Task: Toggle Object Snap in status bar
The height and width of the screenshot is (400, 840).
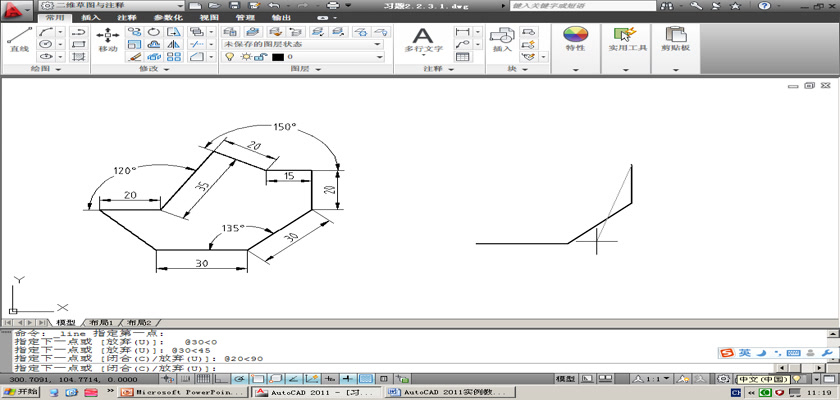Action: (x=258, y=379)
